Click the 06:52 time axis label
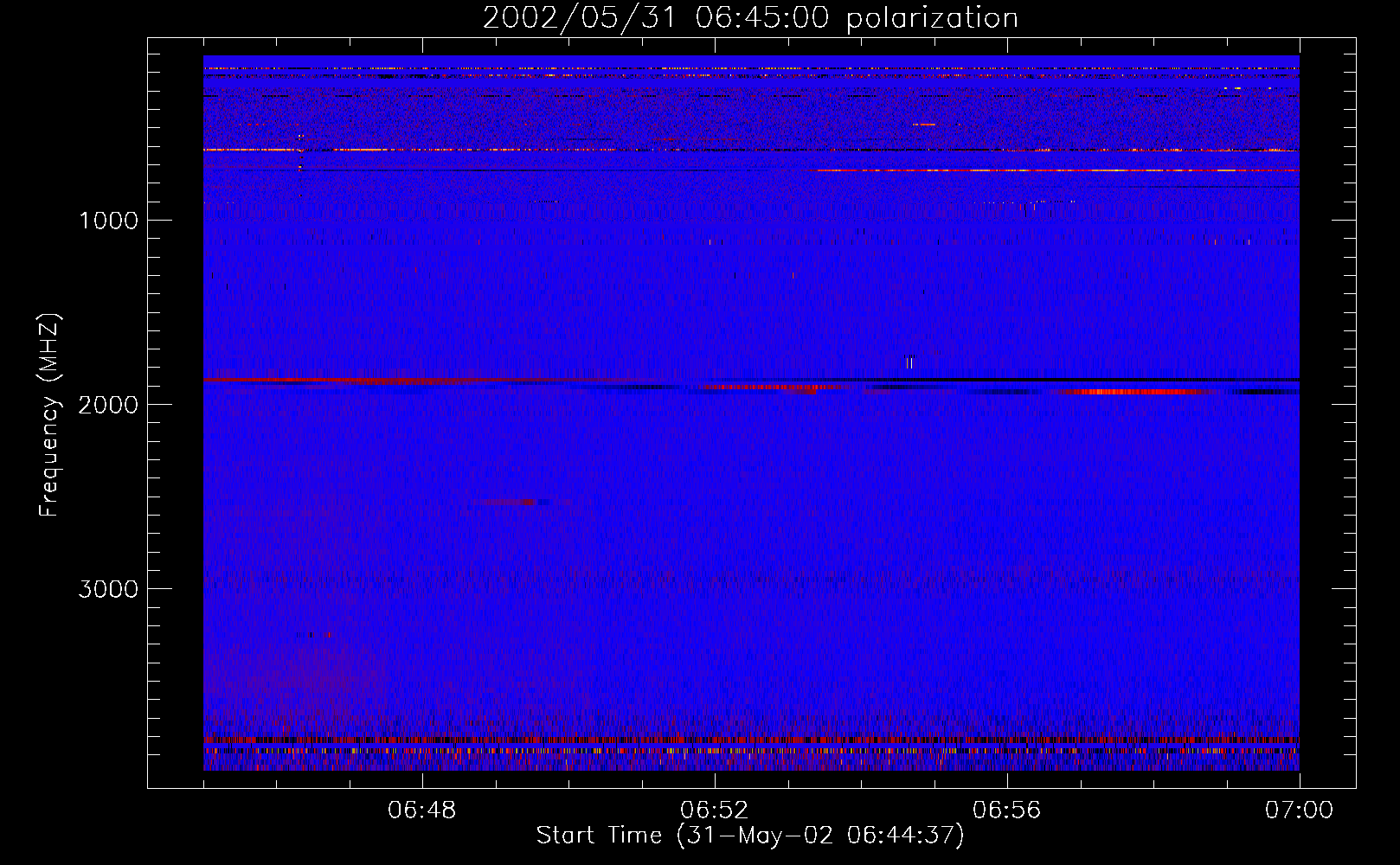This screenshot has width=1400, height=865. coord(714,811)
